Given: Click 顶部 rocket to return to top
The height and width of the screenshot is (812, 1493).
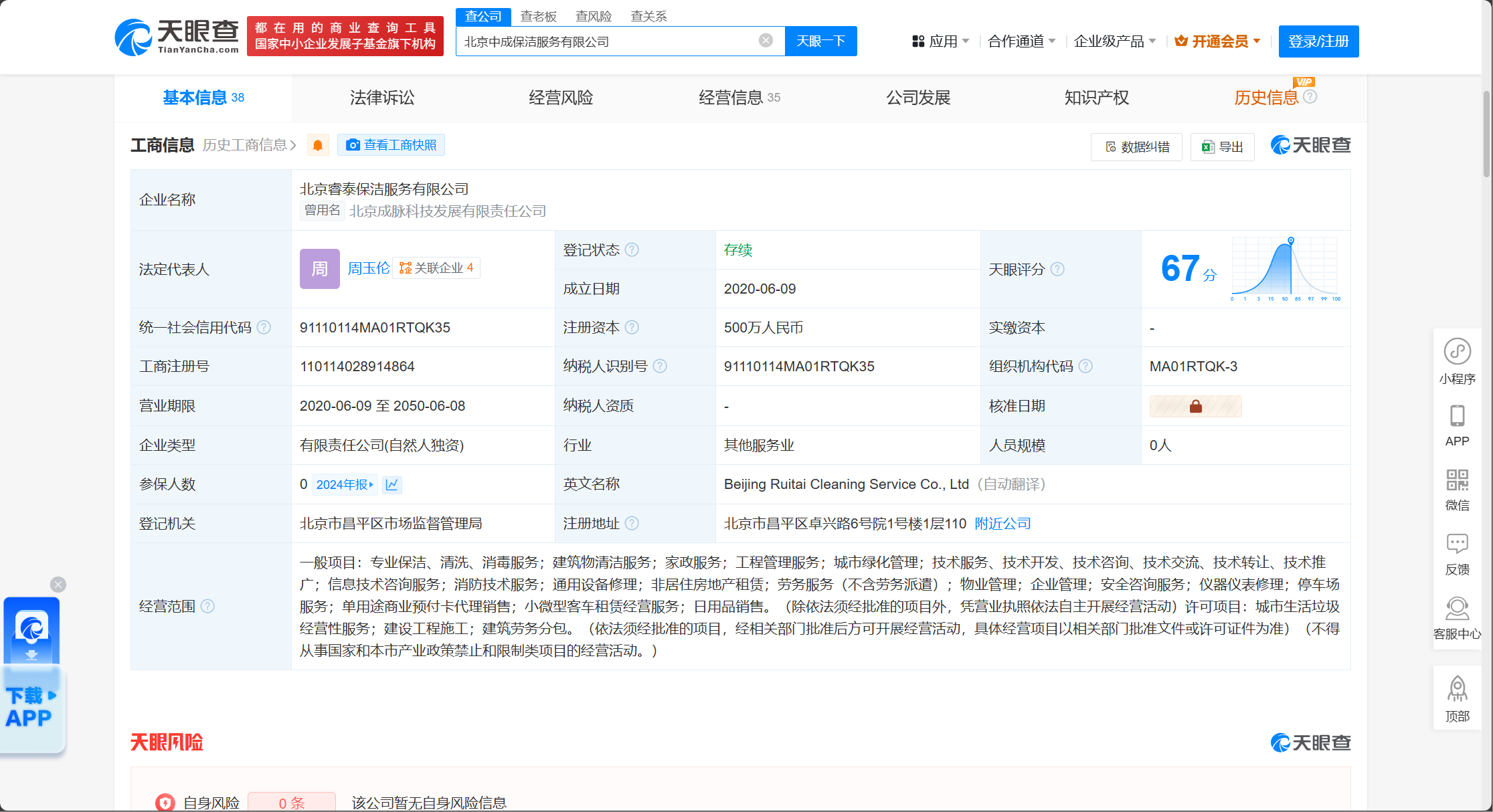Looking at the screenshot, I should coord(1457,699).
